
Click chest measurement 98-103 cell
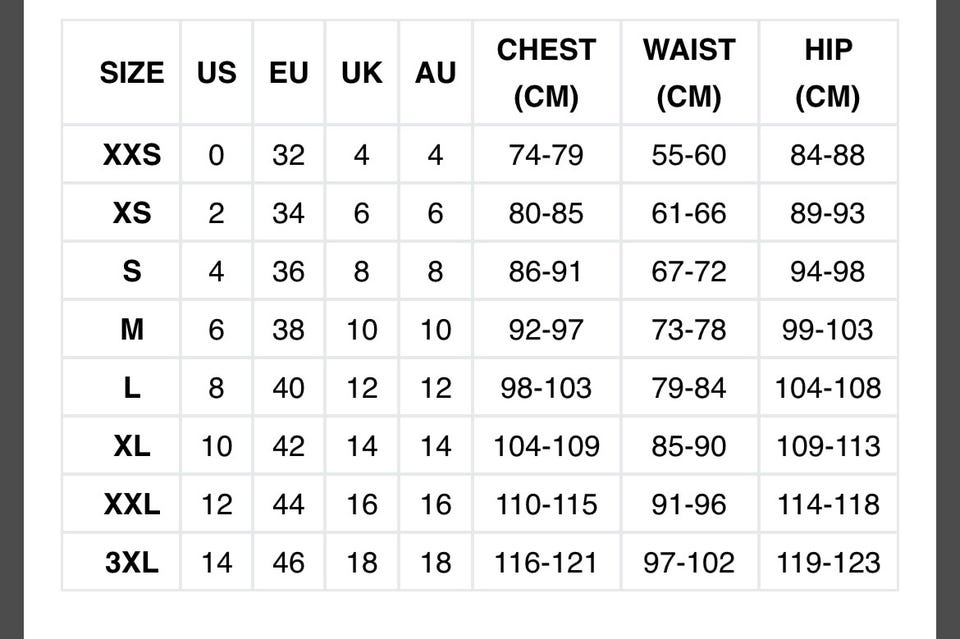546,387
